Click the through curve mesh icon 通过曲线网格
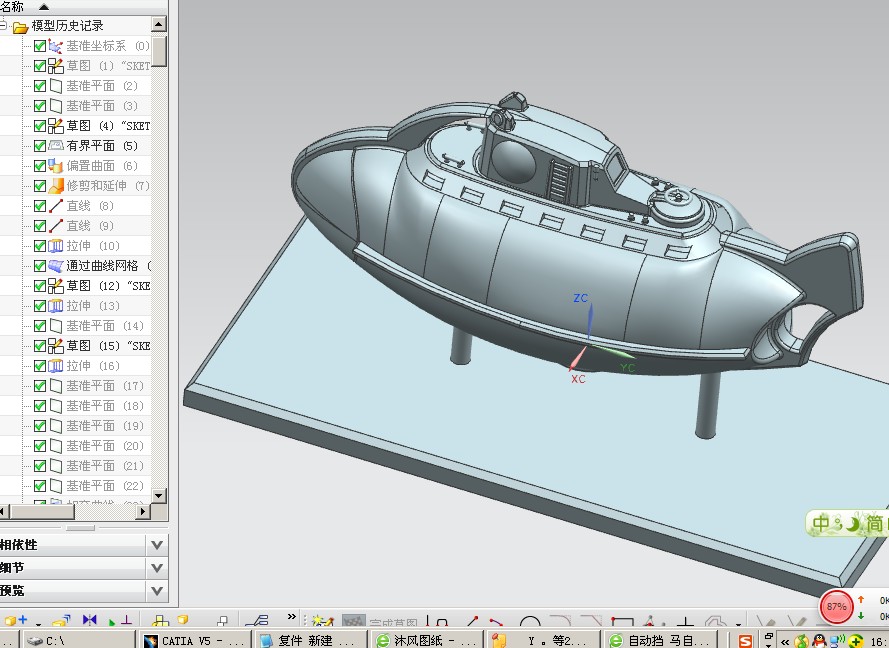The image size is (889, 648). click(56, 266)
